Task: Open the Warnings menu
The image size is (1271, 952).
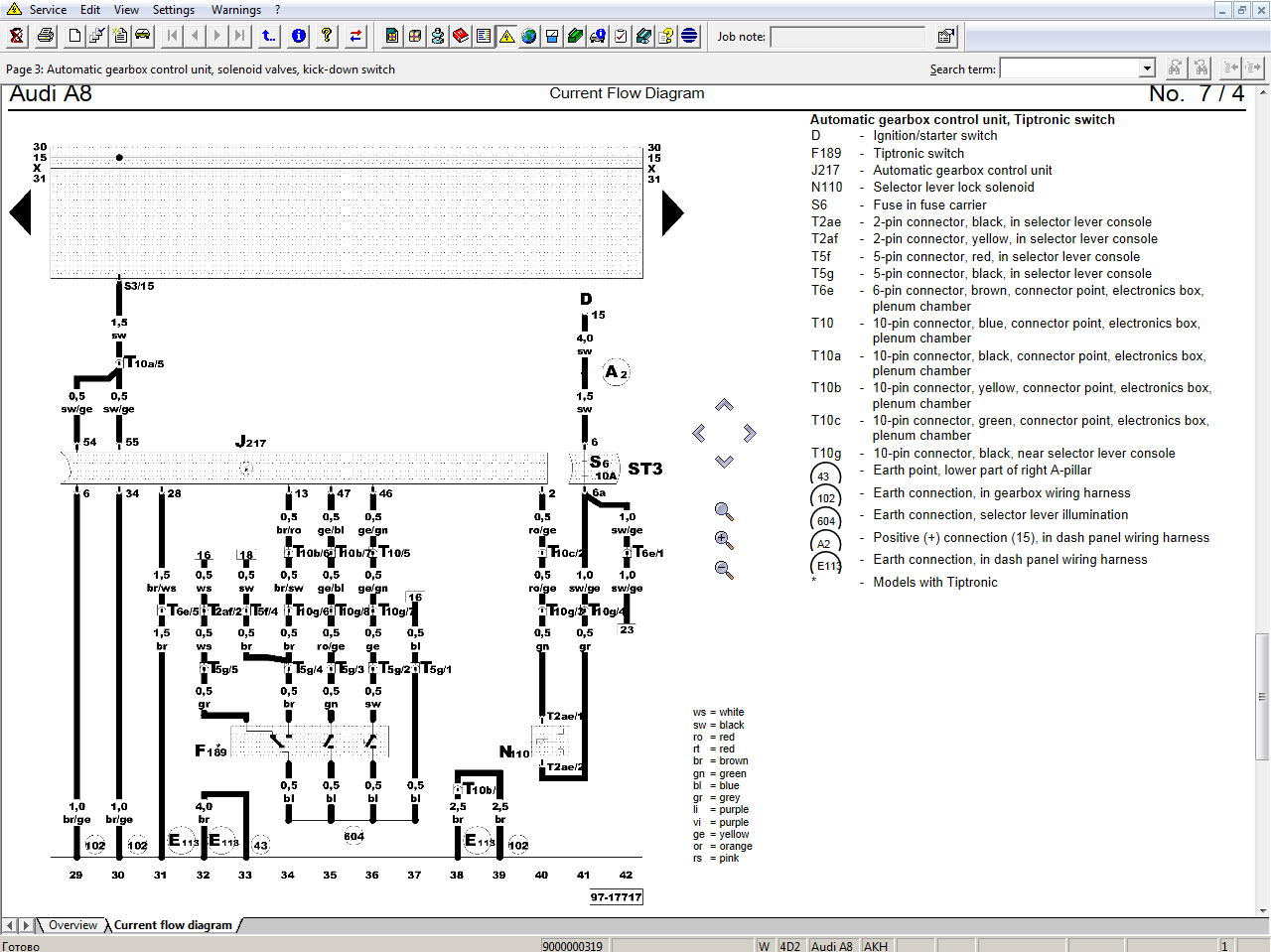Action: coord(236,10)
